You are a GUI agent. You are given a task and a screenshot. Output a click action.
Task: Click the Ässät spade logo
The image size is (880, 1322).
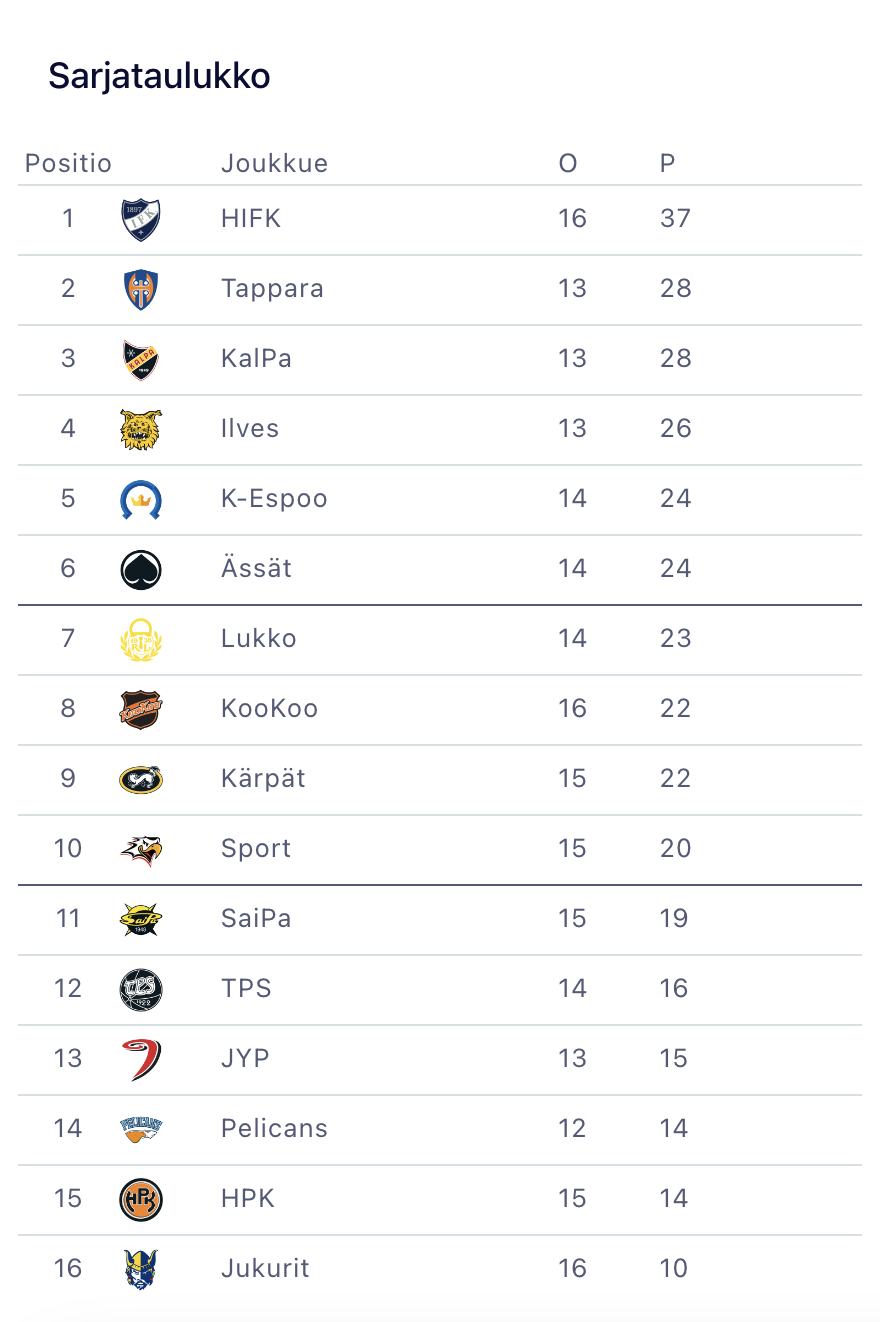coord(140,570)
